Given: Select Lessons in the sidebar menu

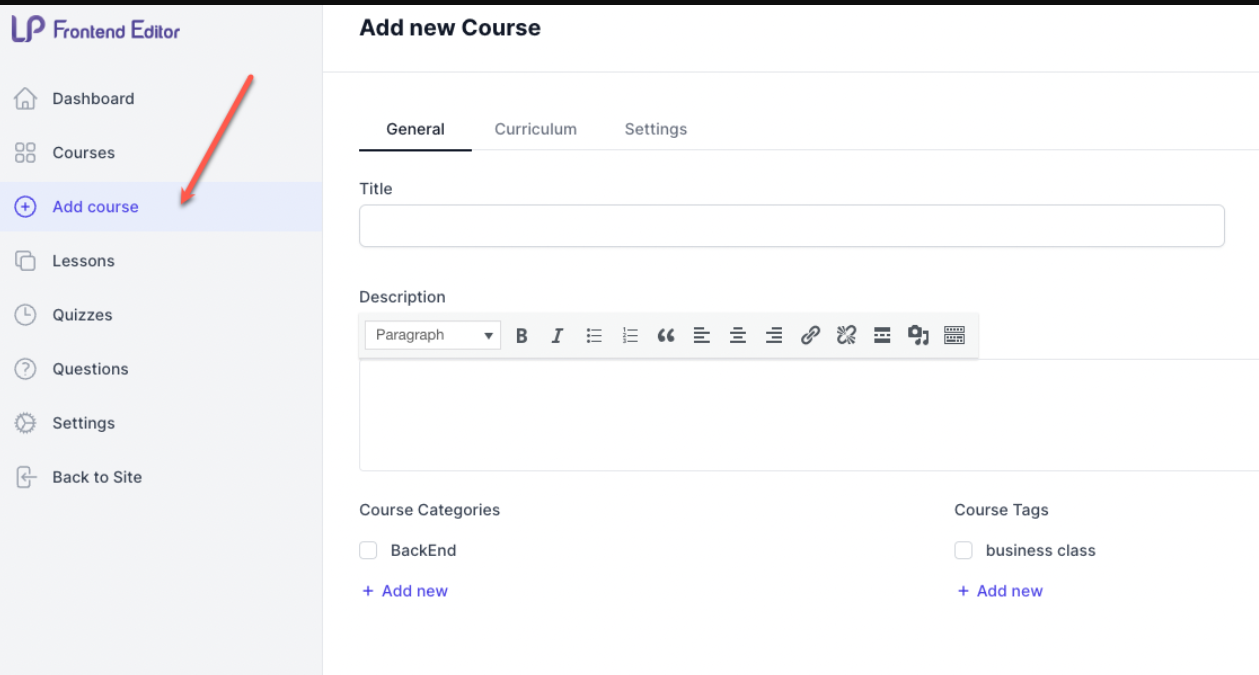Looking at the screenshot, I should pyautogui.click(x=83, y=260).
